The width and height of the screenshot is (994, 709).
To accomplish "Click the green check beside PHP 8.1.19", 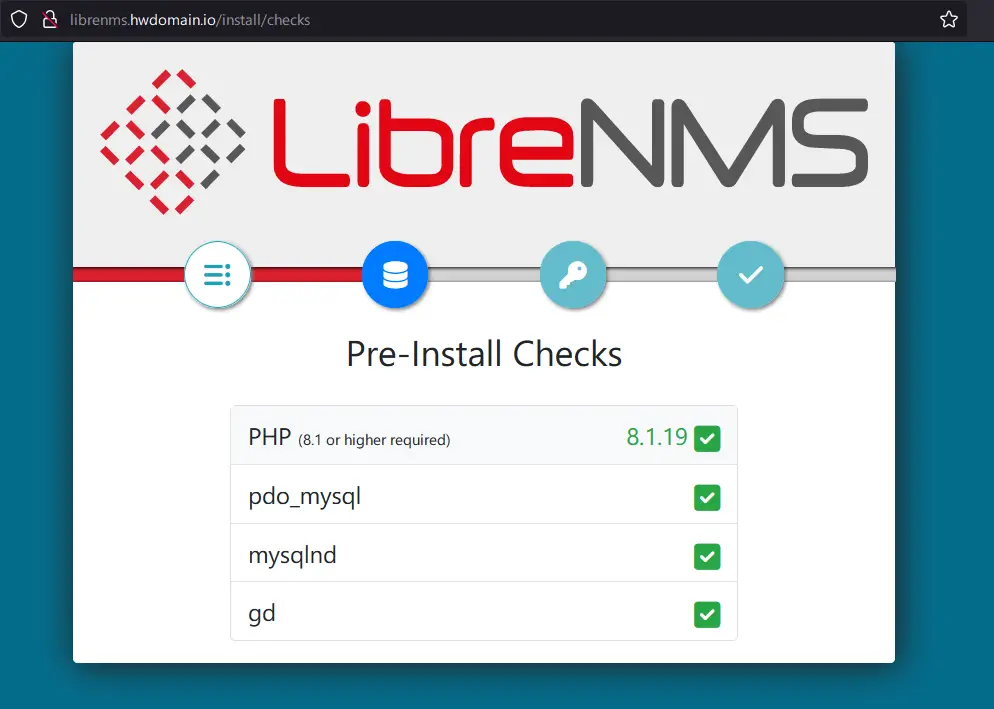I will coord(707,438).
